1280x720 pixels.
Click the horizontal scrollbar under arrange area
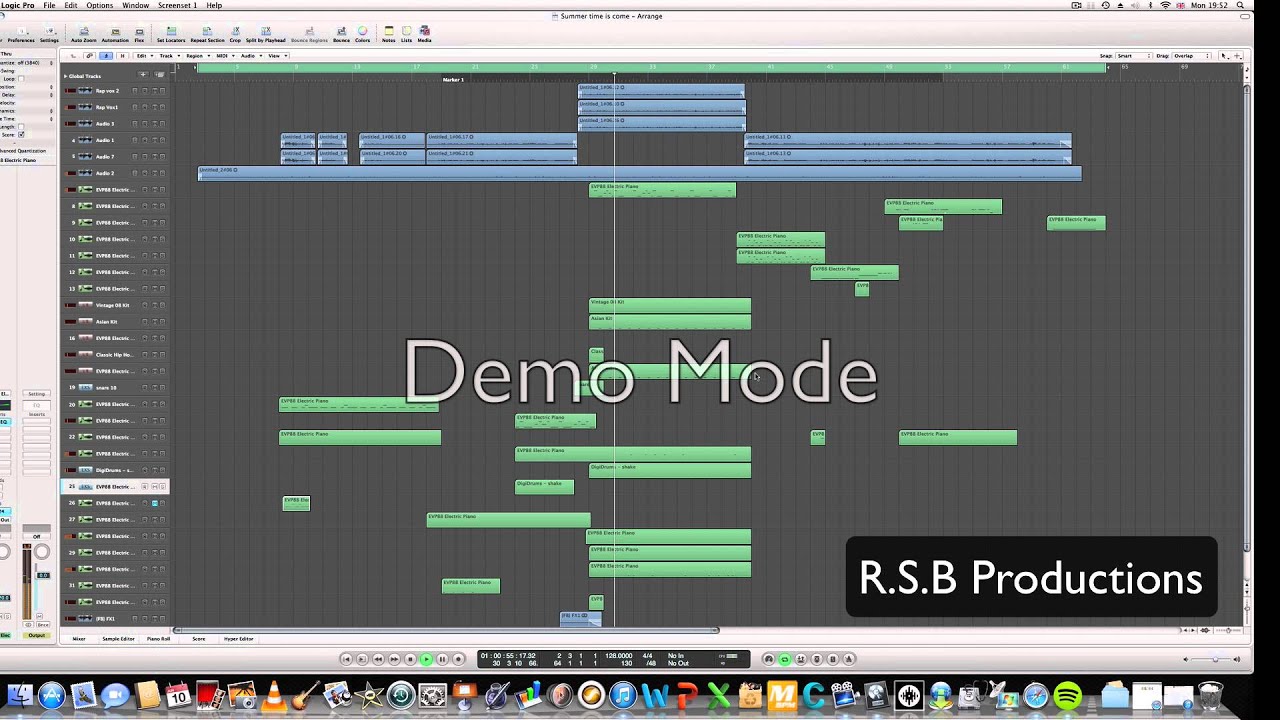pos(446,630)
